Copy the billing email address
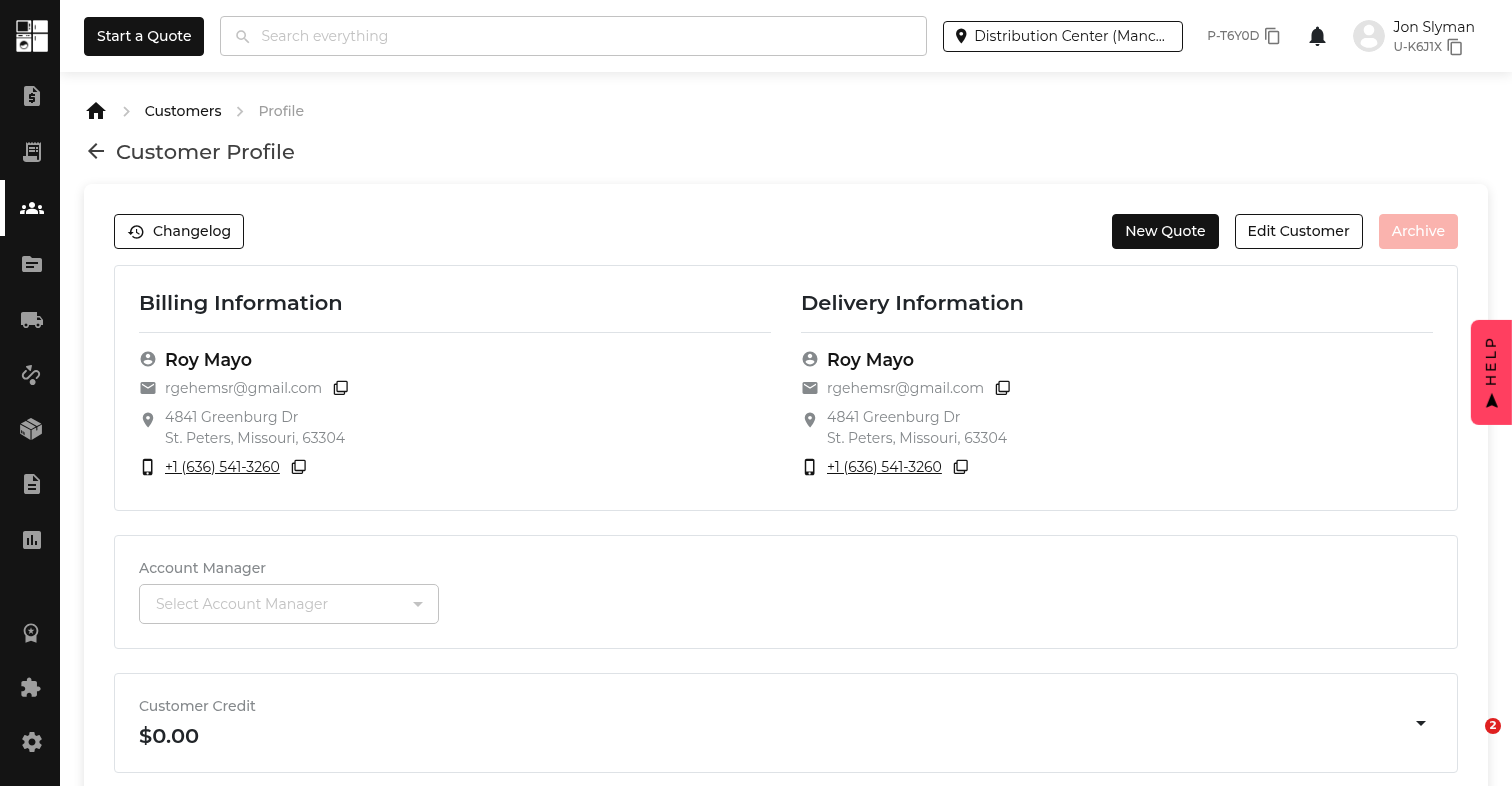The width and height of the screenshot is (1512, 786). (x=341, y=388)
